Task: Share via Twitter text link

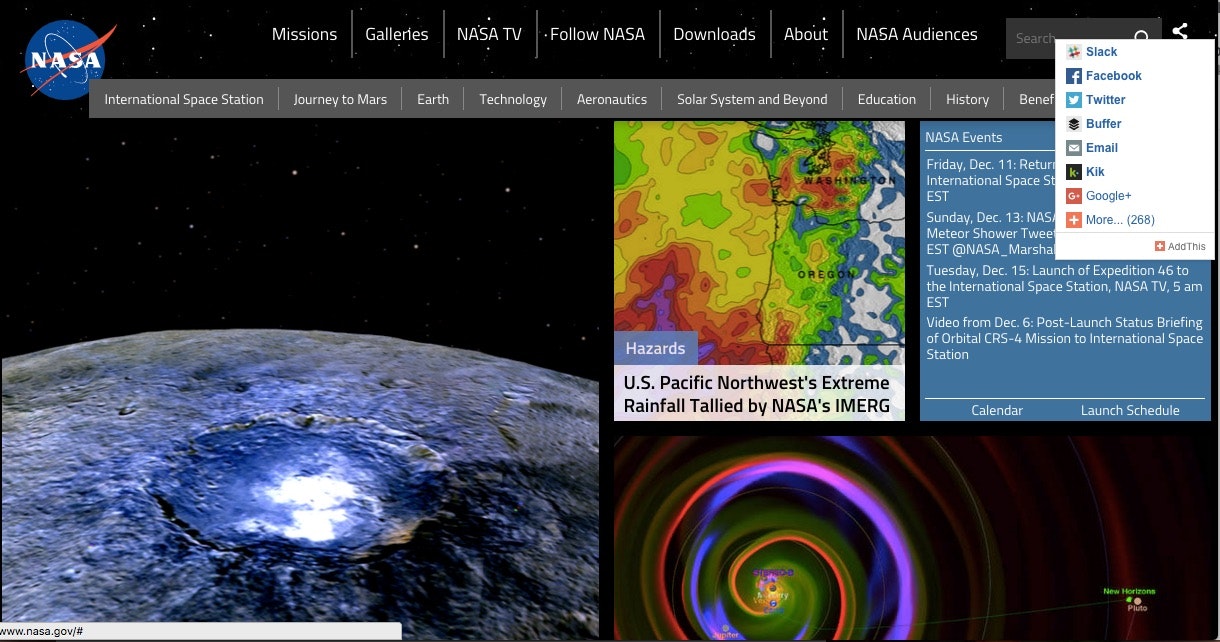Action: (1106, 100)
